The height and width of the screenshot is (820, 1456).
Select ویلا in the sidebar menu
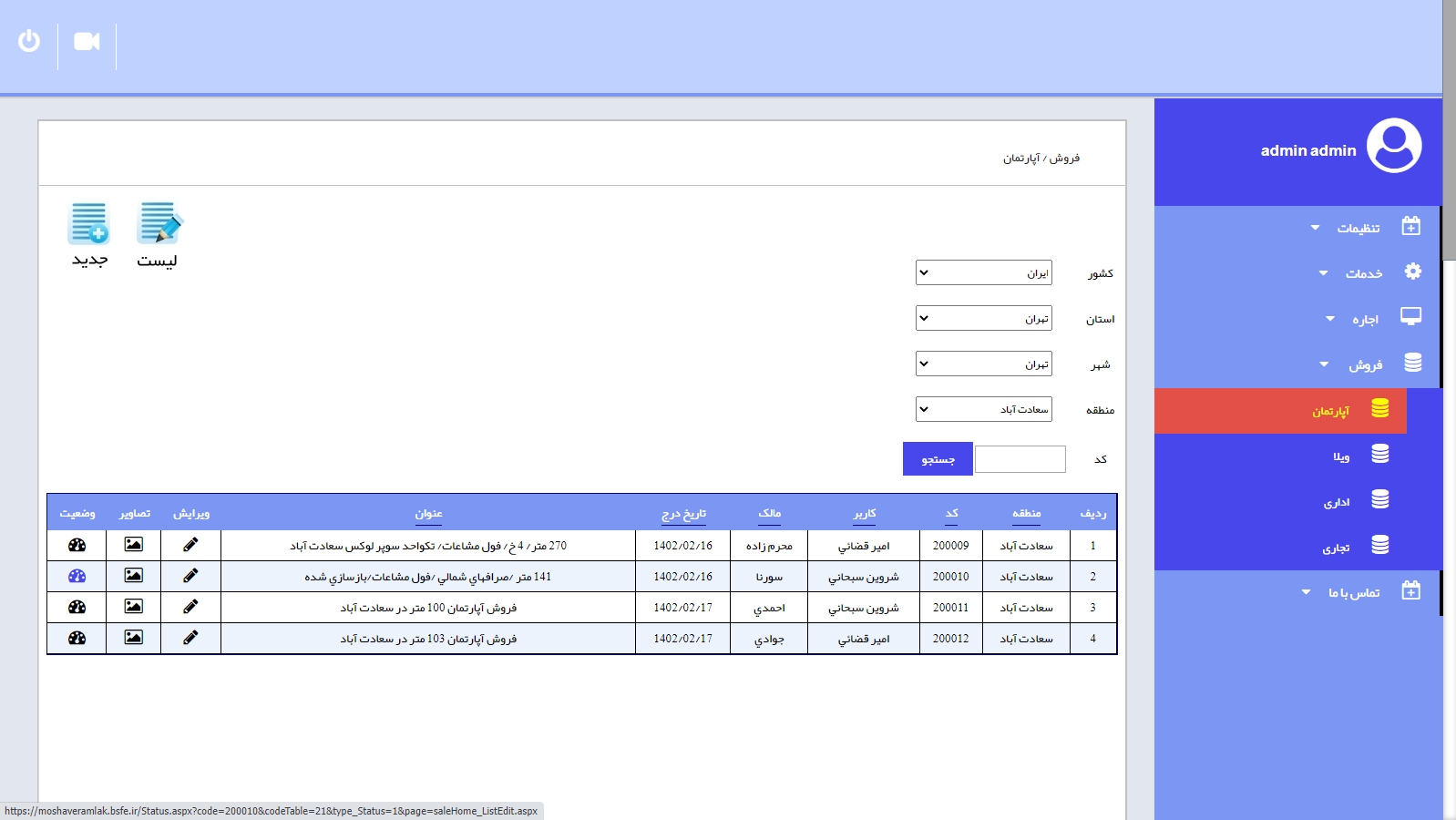click(1340, 456)
